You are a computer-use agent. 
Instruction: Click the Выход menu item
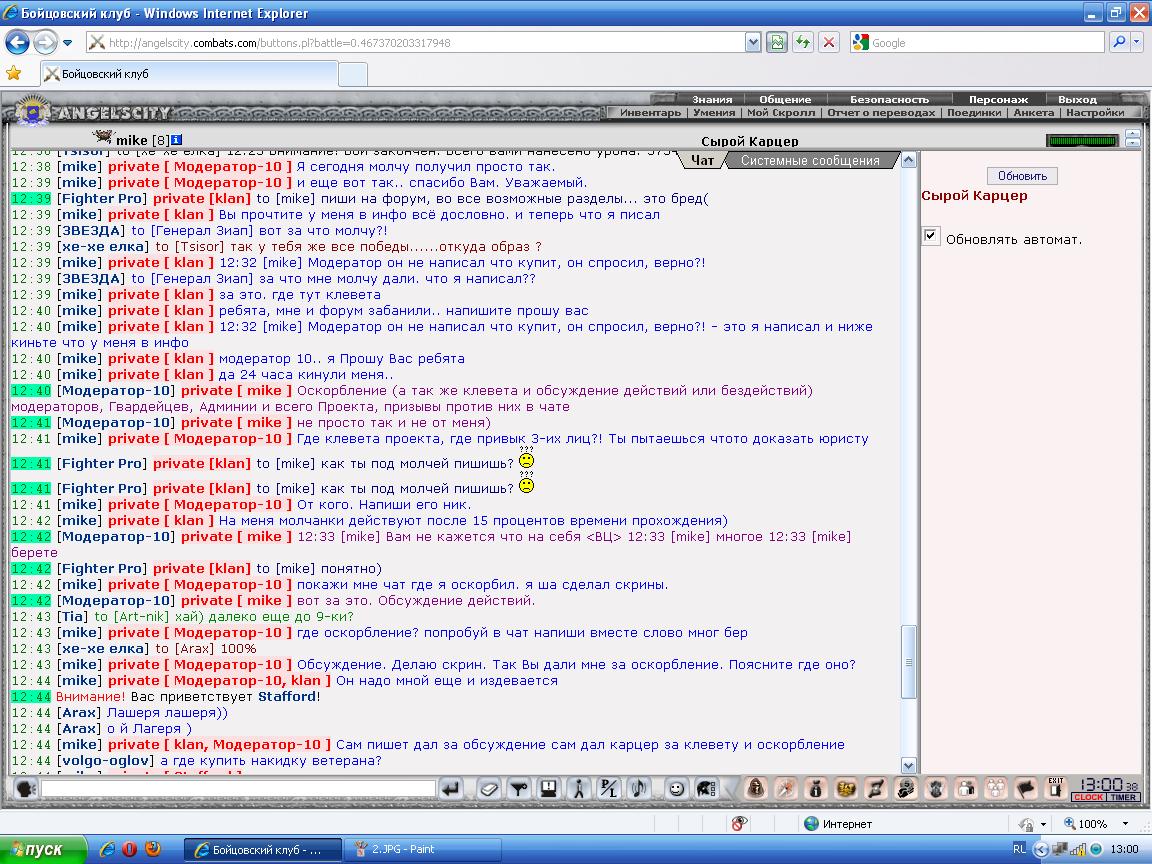coord(1077,99)
